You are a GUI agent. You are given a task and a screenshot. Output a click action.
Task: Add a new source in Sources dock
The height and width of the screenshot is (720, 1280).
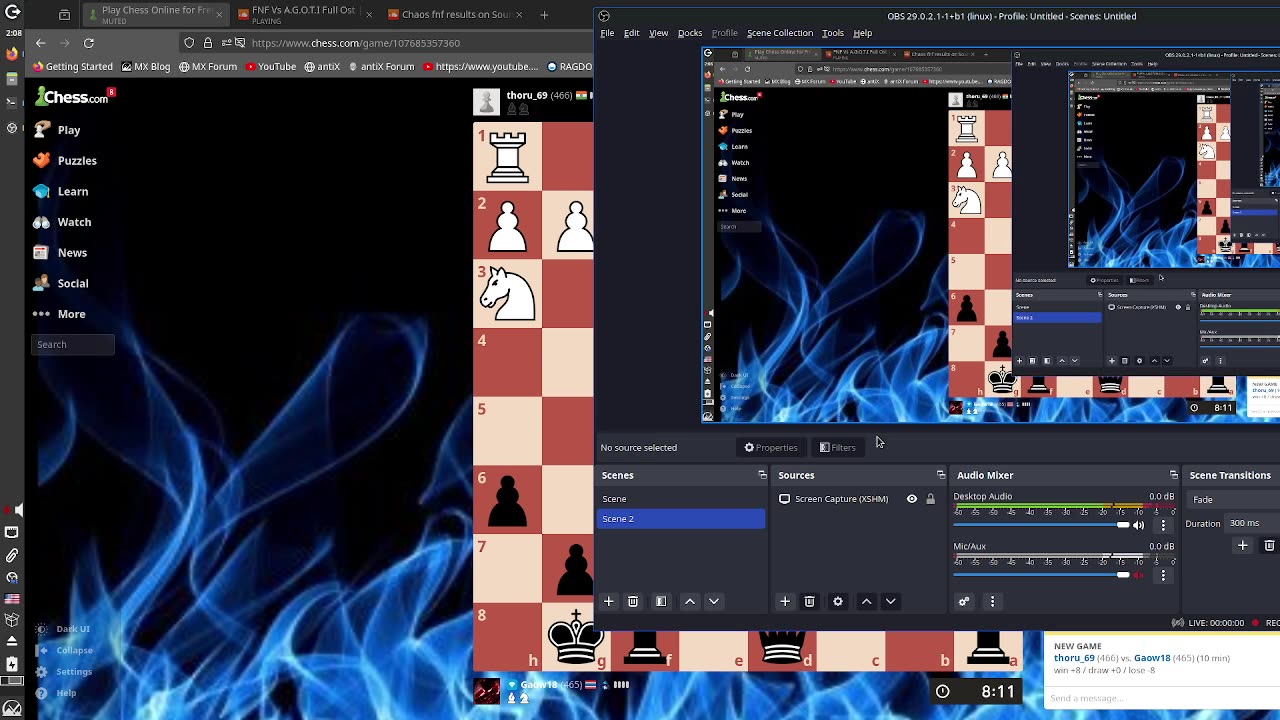[785, 601]
